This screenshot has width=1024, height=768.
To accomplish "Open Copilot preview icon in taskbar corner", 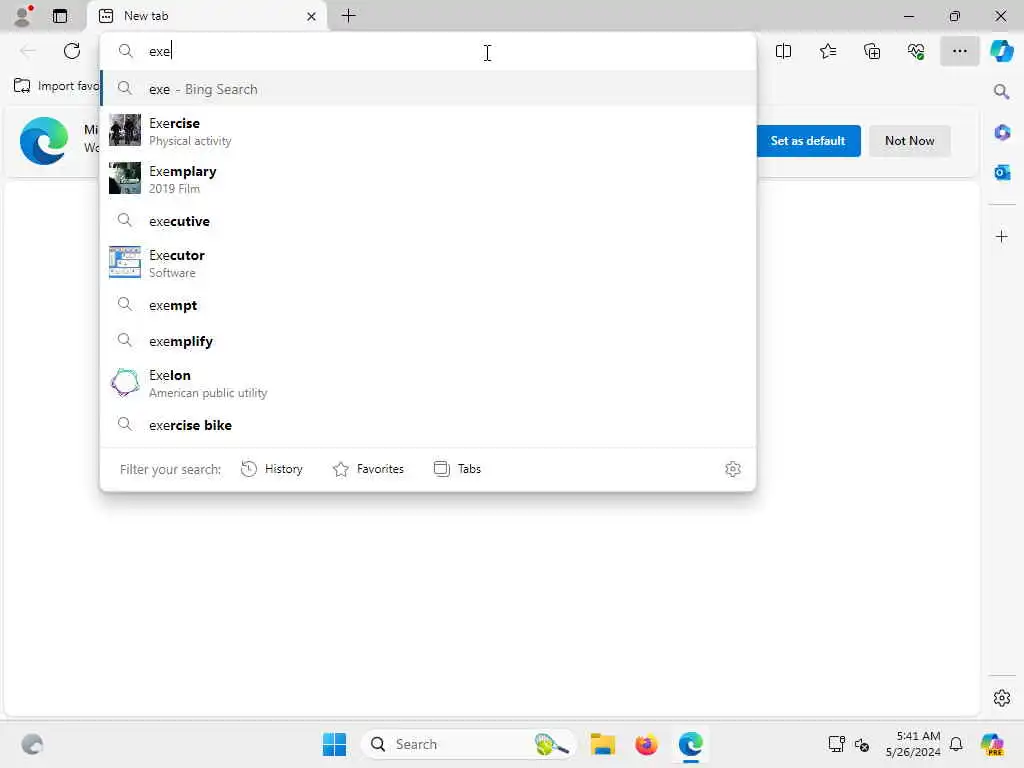I will point(992,744).
